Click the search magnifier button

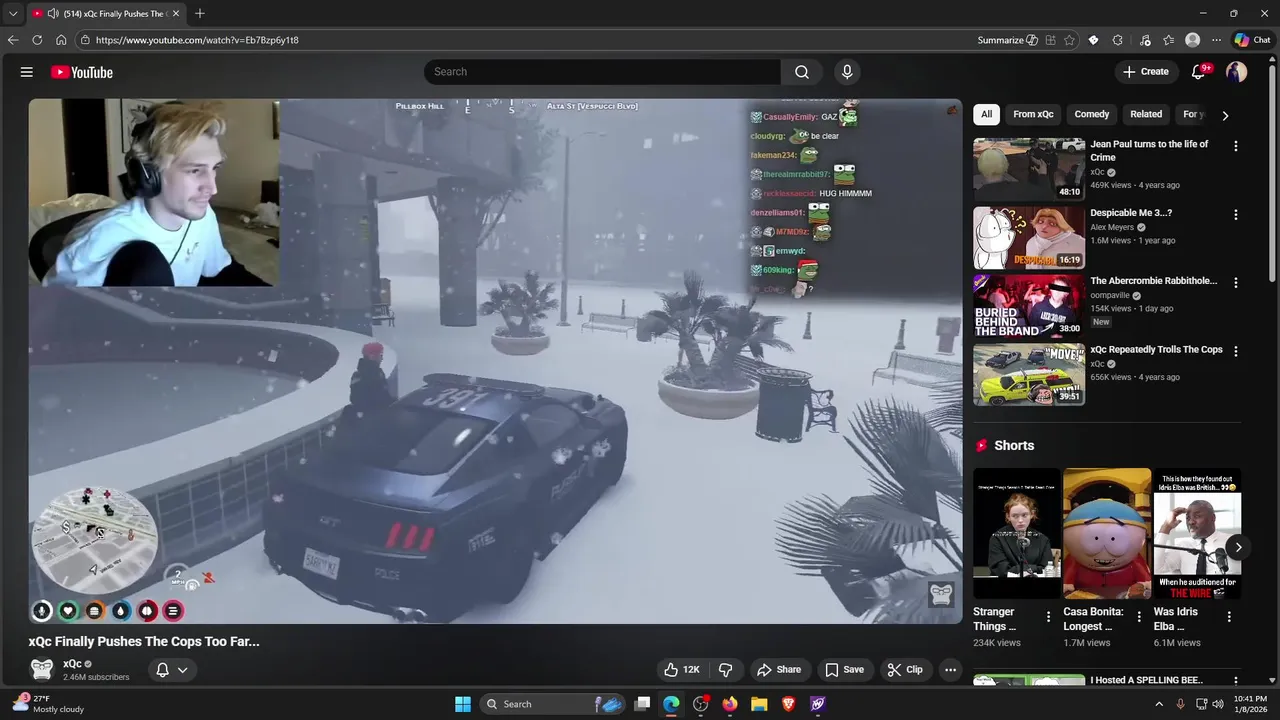click(802, 72)
